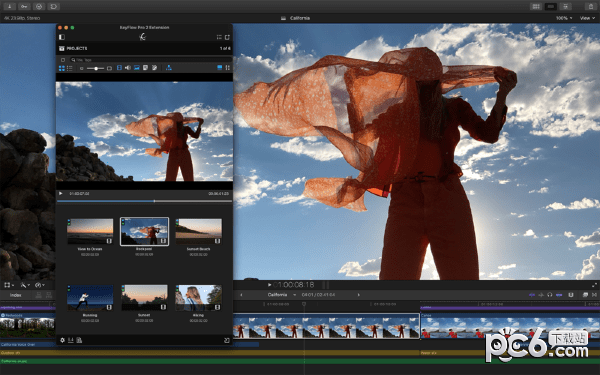Screen dimensions: 600x375
Task: Open the 100% zoom dropdown
Action: pos(564,18)
